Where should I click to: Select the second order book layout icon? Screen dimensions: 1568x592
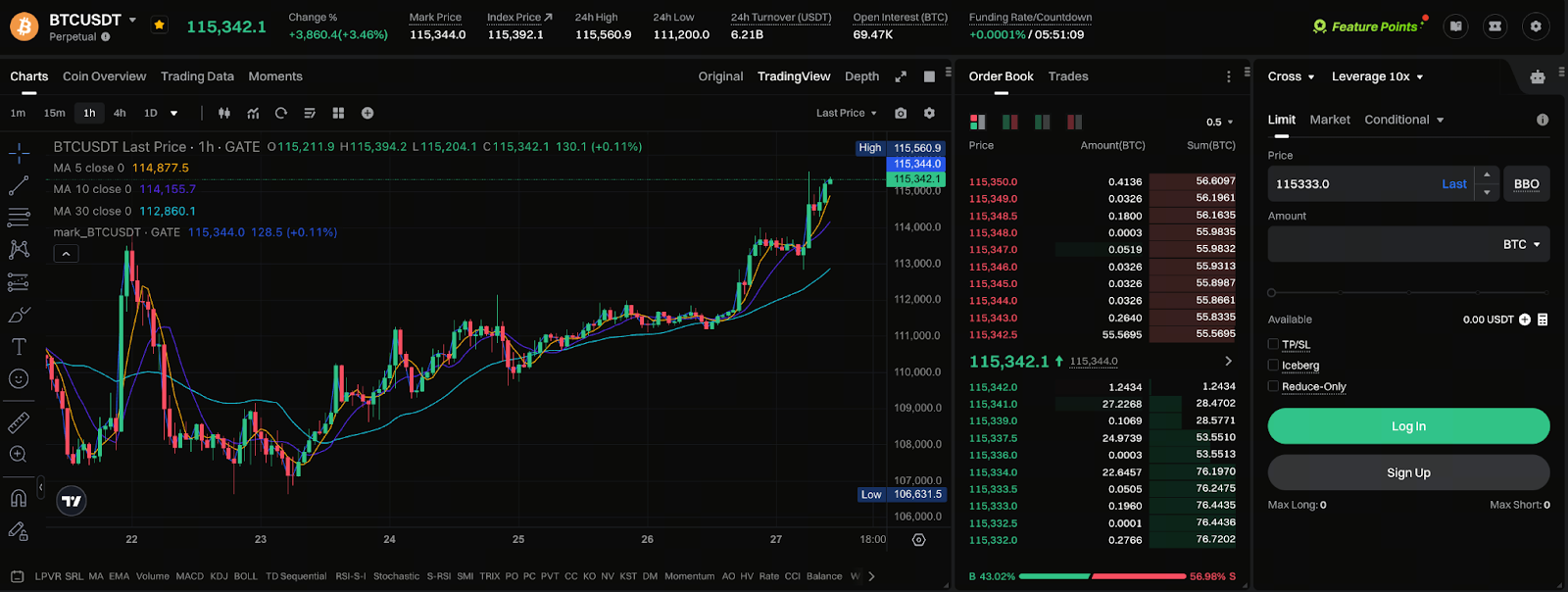click(x=1010, y=122)
